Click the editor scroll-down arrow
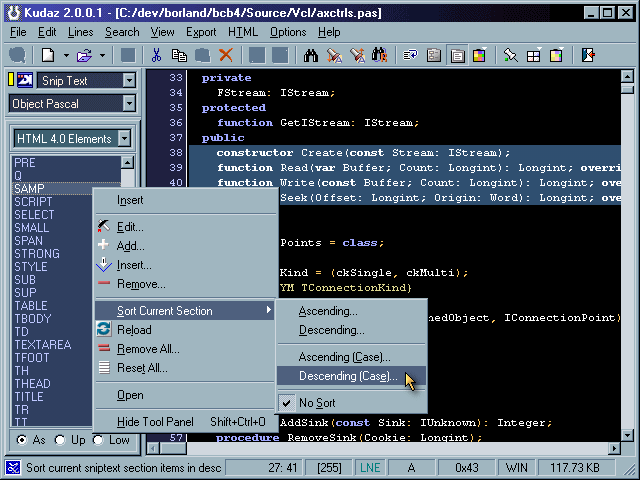 coord(627,435)
